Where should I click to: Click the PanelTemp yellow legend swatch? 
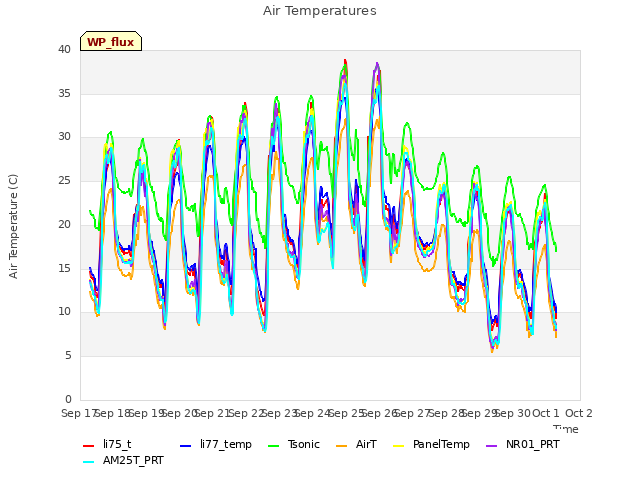398,446
